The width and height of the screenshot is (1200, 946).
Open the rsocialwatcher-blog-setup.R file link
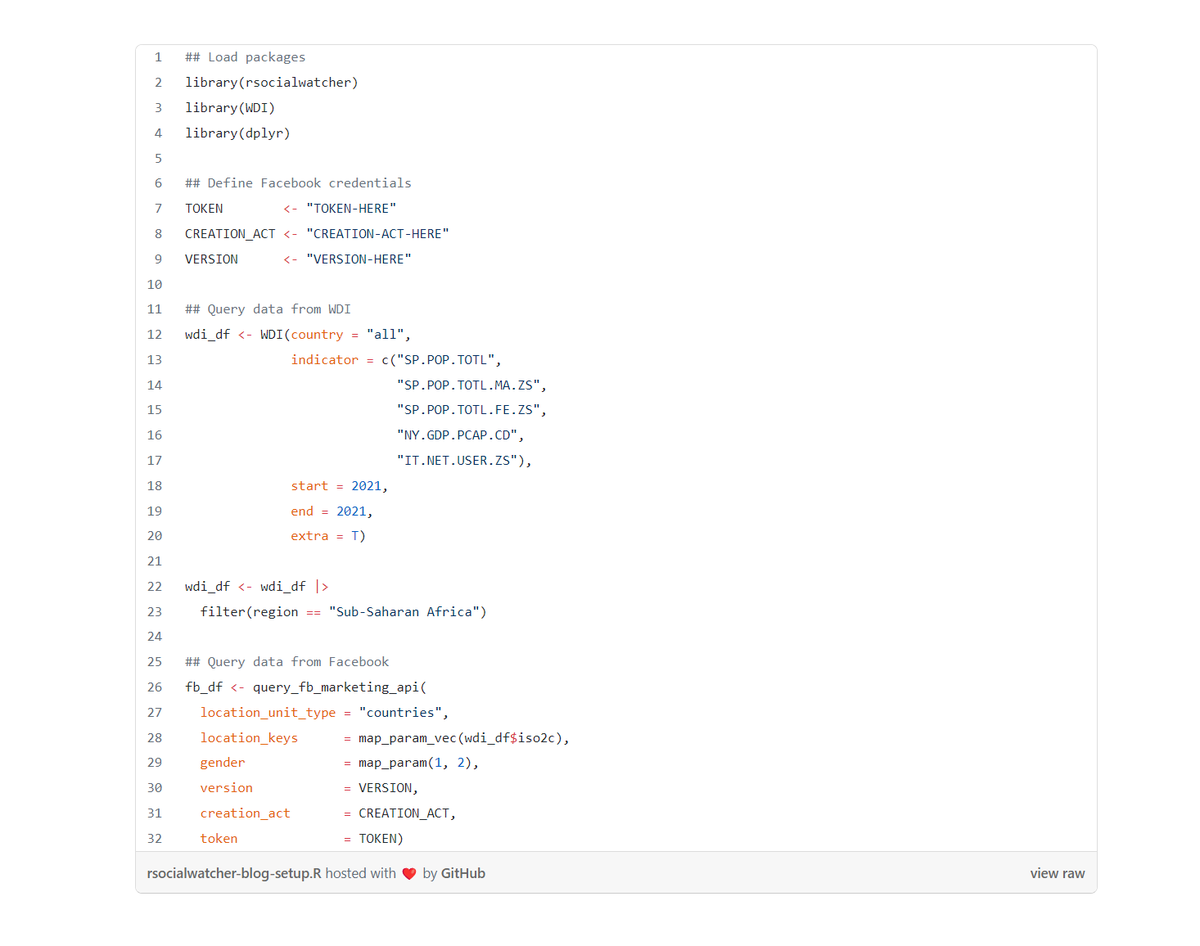point(234,873)
